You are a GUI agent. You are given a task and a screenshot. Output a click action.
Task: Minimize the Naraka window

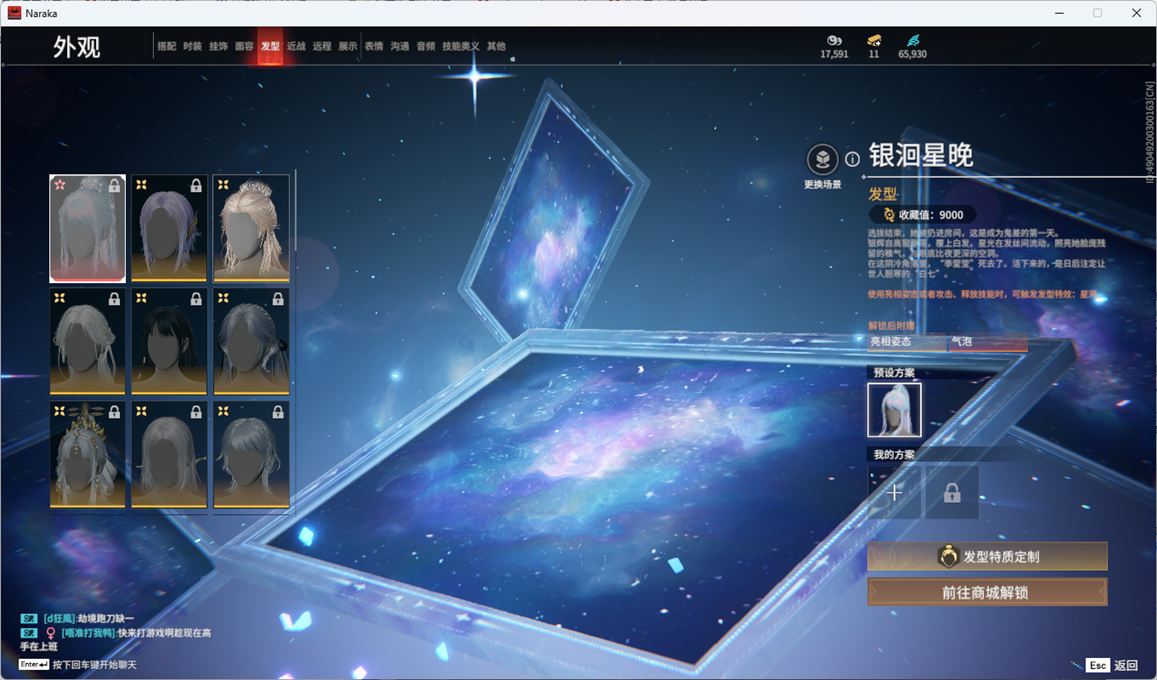pyautogui.click(x=1060, y=13)
